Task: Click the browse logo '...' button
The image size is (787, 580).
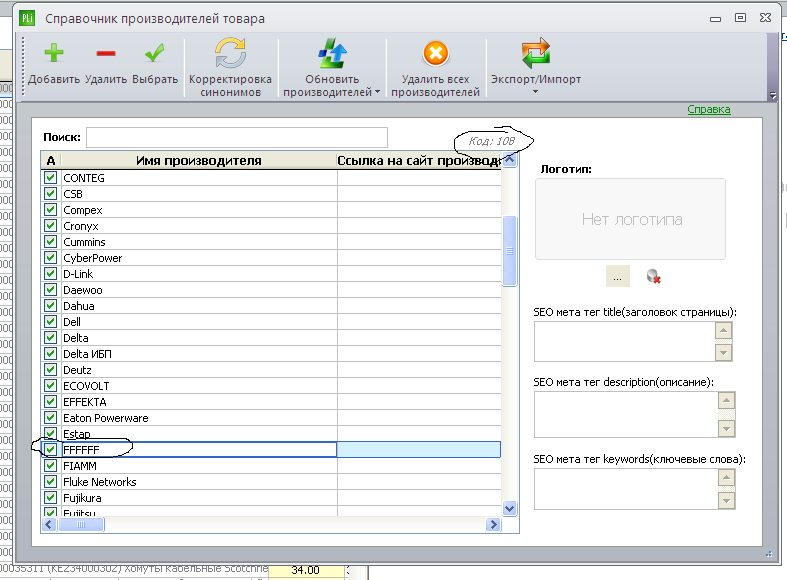Action: (x=617, y=276)
